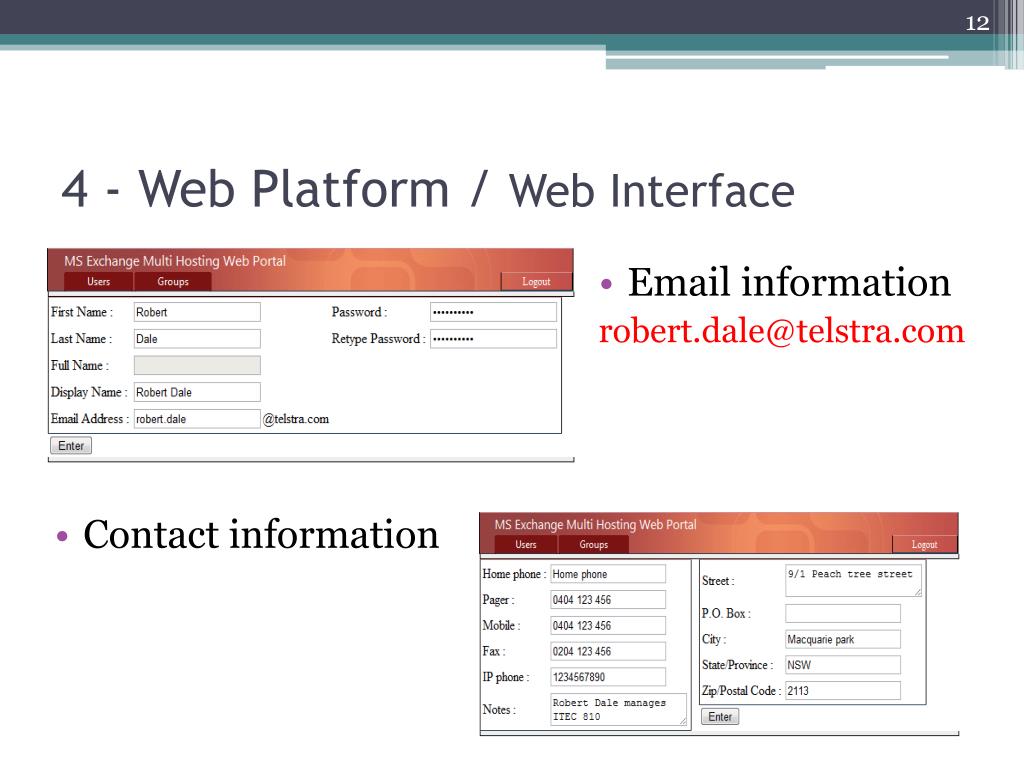
Task: Select the IP phone field with 1234567890
Action: [608, 677]
